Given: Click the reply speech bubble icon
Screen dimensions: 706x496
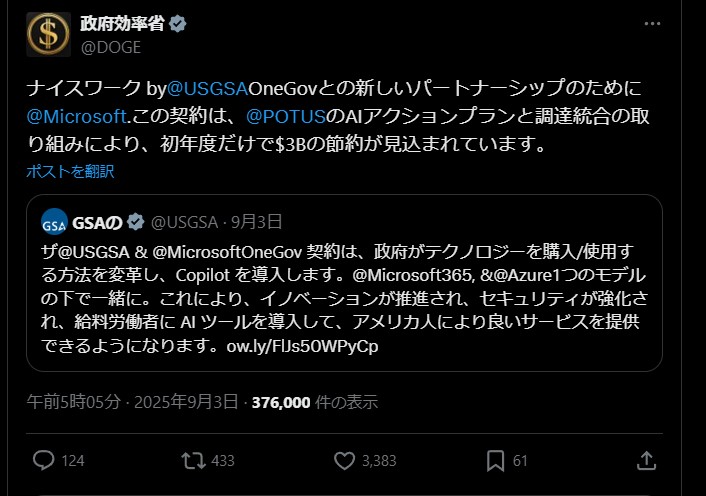Looking at the screenshot, I should [x=44, y=460].
